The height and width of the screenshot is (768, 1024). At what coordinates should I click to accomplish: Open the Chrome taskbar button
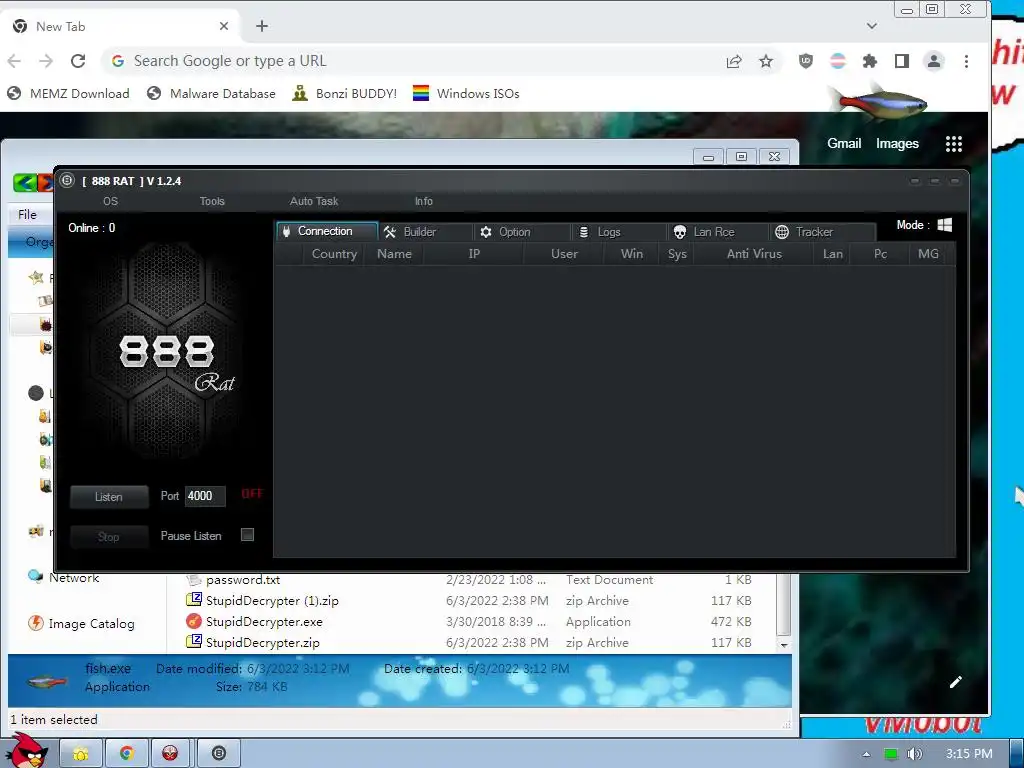click(x=127, y=754)
